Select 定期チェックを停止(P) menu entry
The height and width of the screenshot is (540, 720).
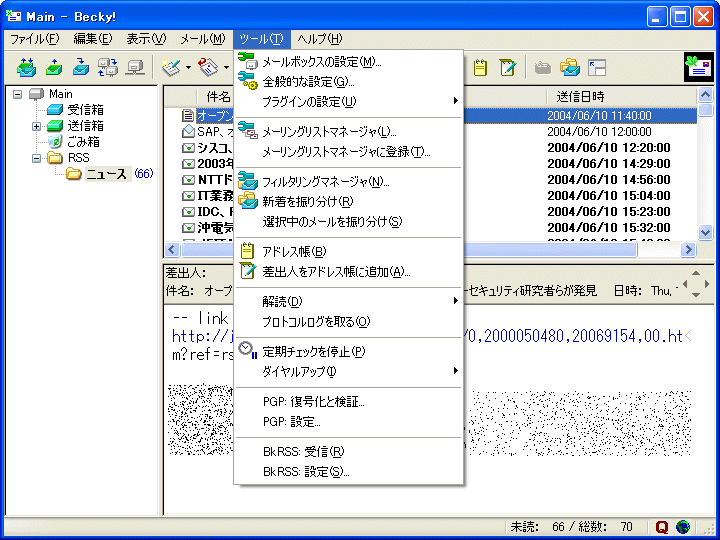coord(349,352)
